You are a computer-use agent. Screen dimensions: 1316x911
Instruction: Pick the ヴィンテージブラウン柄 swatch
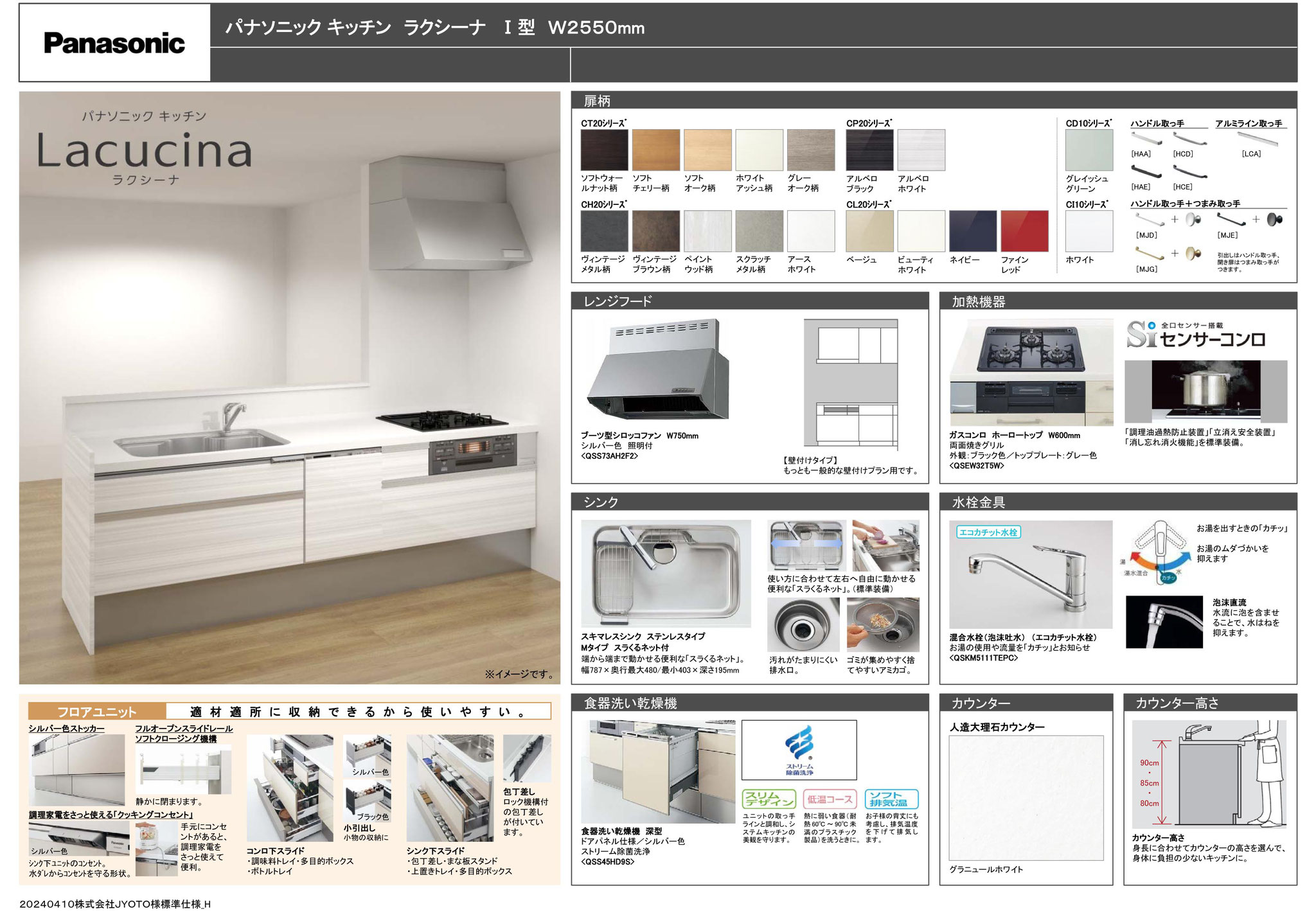coord(655,231)
